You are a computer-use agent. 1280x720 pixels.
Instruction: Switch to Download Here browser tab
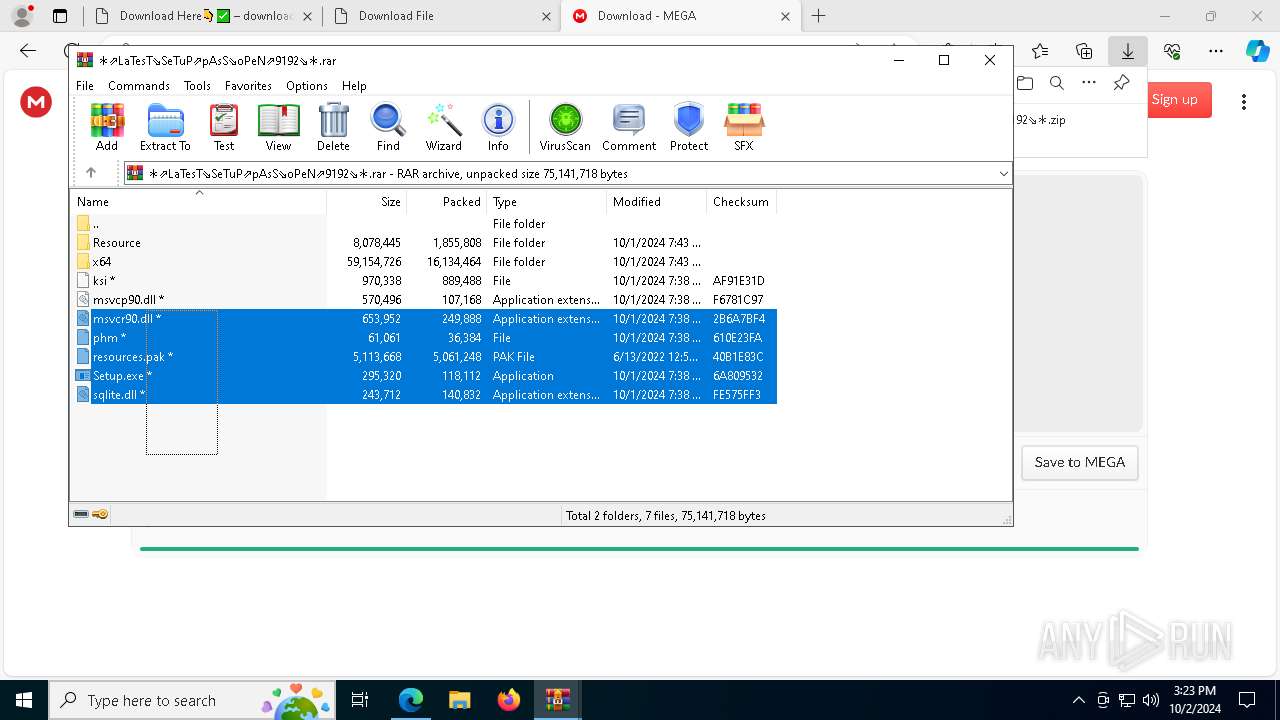tap(202, 16)
